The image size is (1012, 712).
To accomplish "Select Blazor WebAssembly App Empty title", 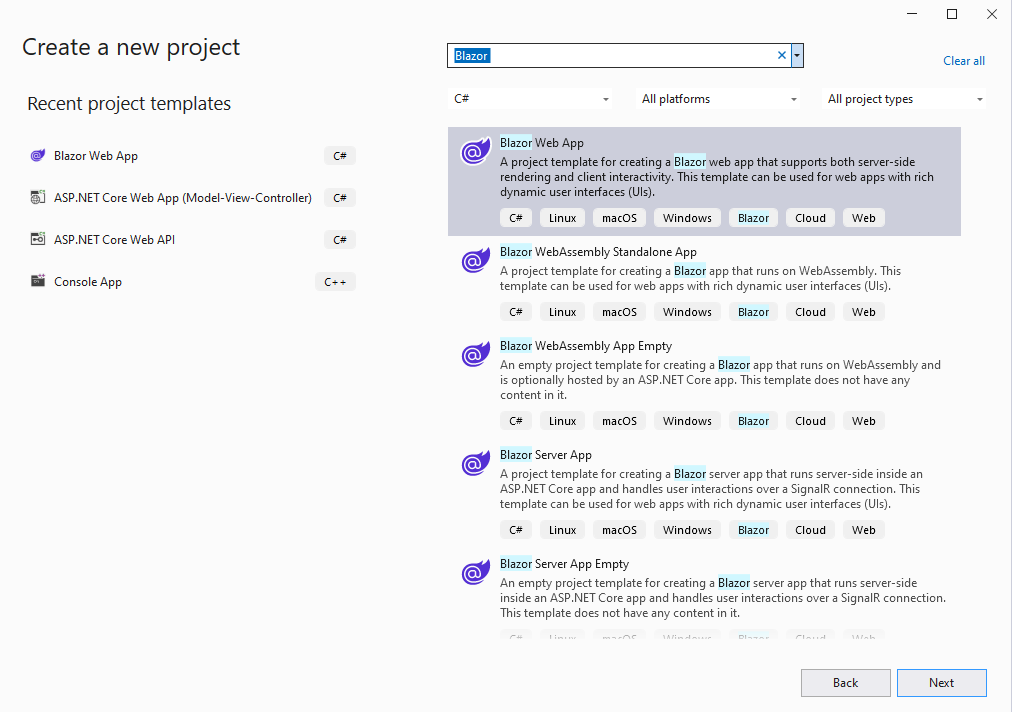I will pyautogui.click(x=586, y=346).
